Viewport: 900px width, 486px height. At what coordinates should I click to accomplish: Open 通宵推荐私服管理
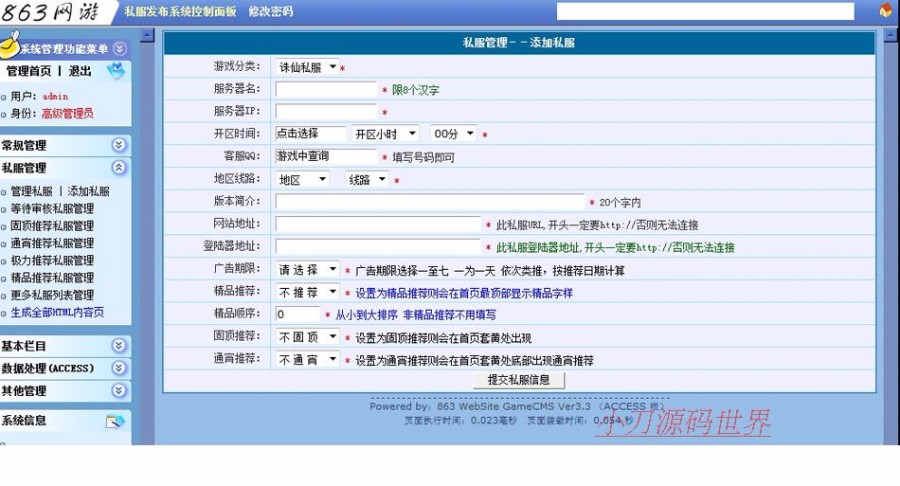click(52, 243)
